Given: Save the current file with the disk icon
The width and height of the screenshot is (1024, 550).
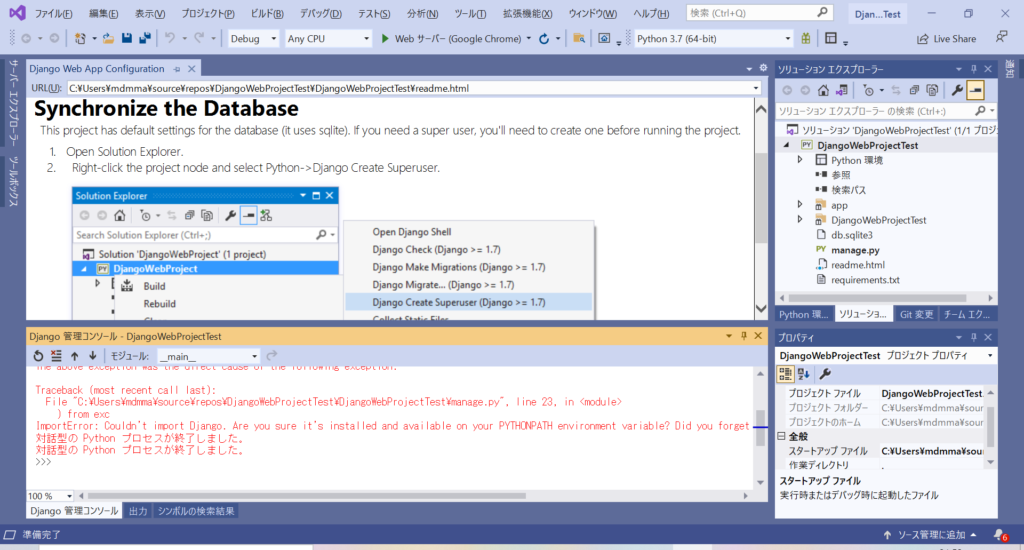Looking at the screenshot, I should coord(127,39).
